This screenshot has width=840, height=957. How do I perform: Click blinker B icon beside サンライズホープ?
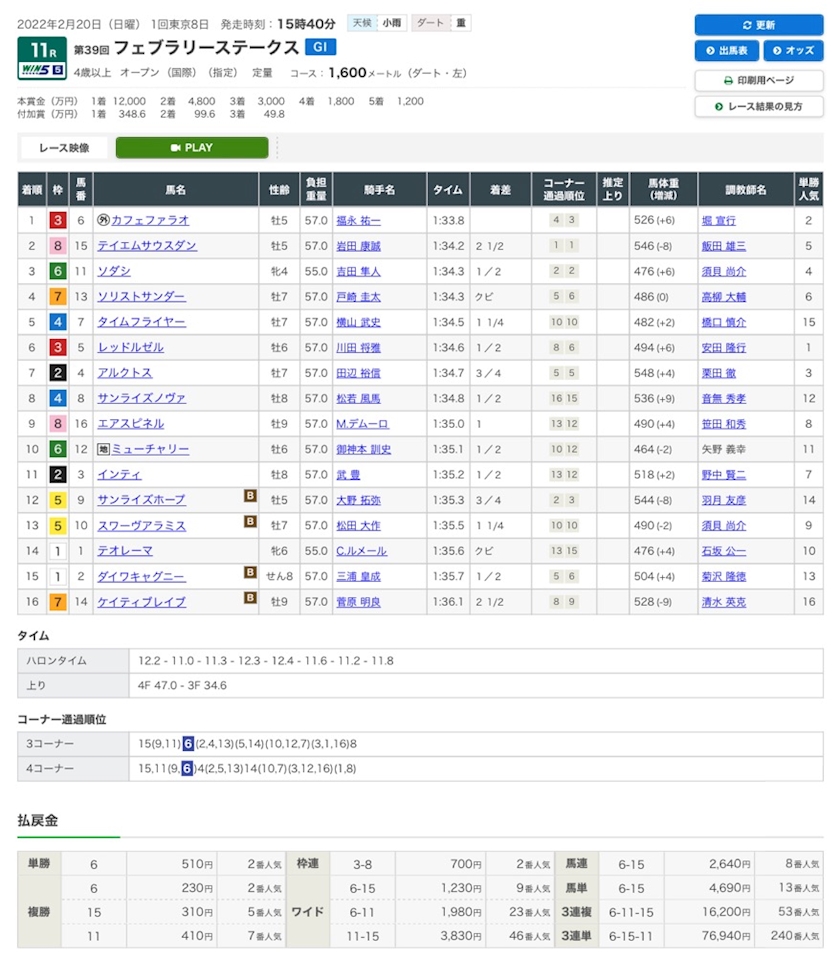[251, 495]
